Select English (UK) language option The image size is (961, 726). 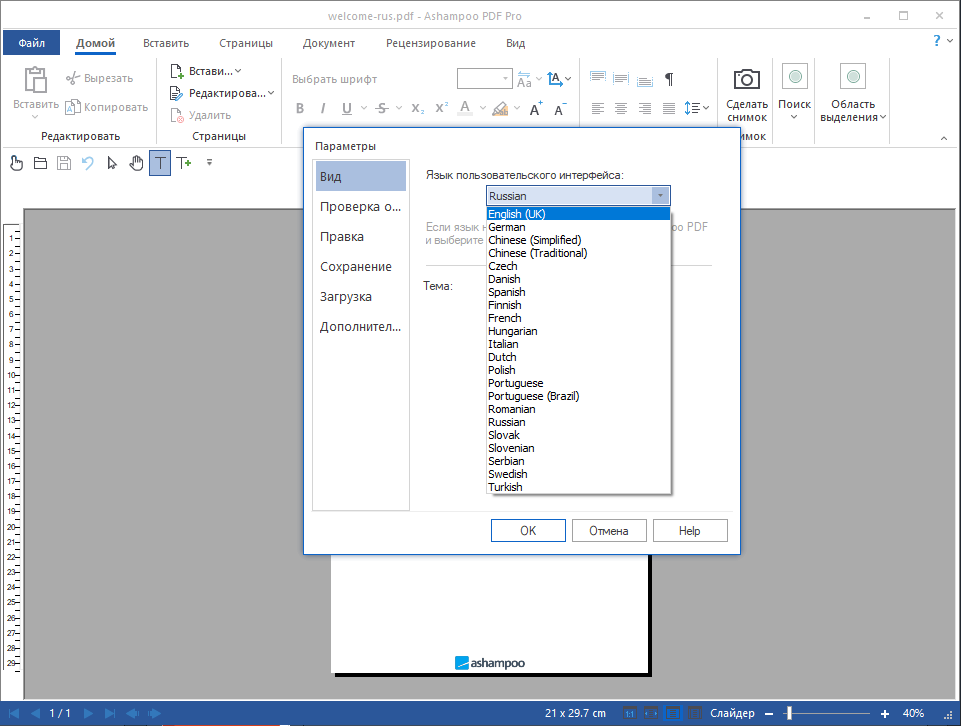[x=578, y=214]
